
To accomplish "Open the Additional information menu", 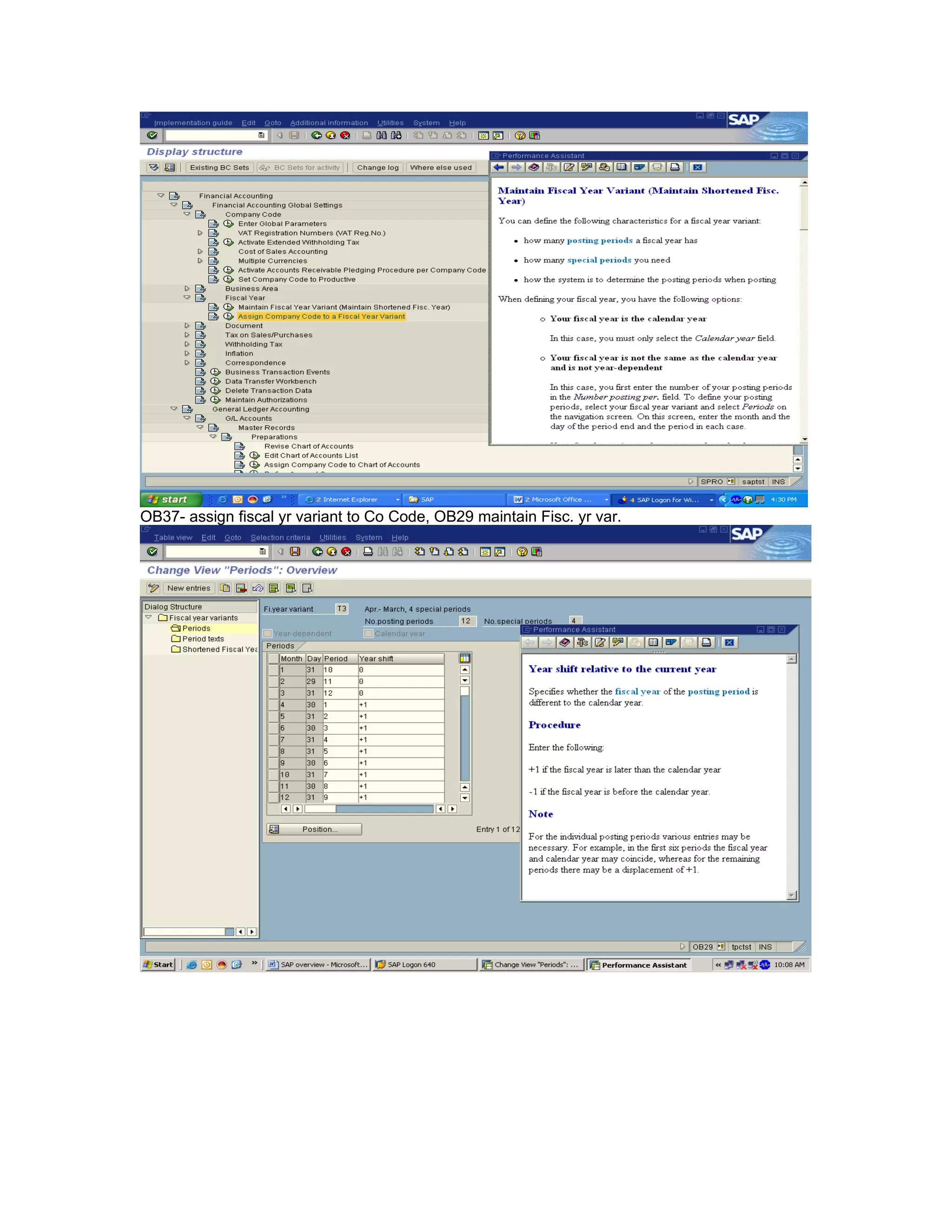I will click(329, 123).
